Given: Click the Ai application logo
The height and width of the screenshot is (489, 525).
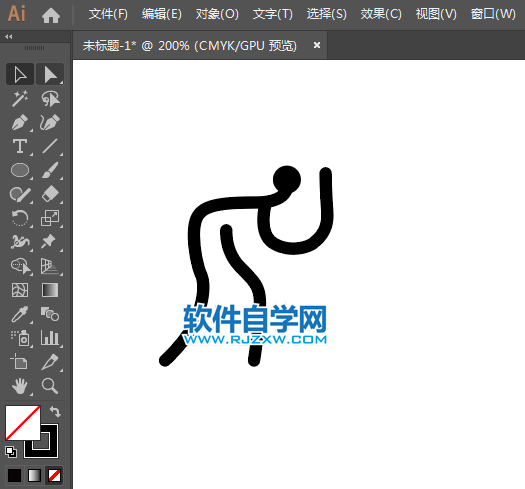Looking at the screenshot, I should coord(16,14).
